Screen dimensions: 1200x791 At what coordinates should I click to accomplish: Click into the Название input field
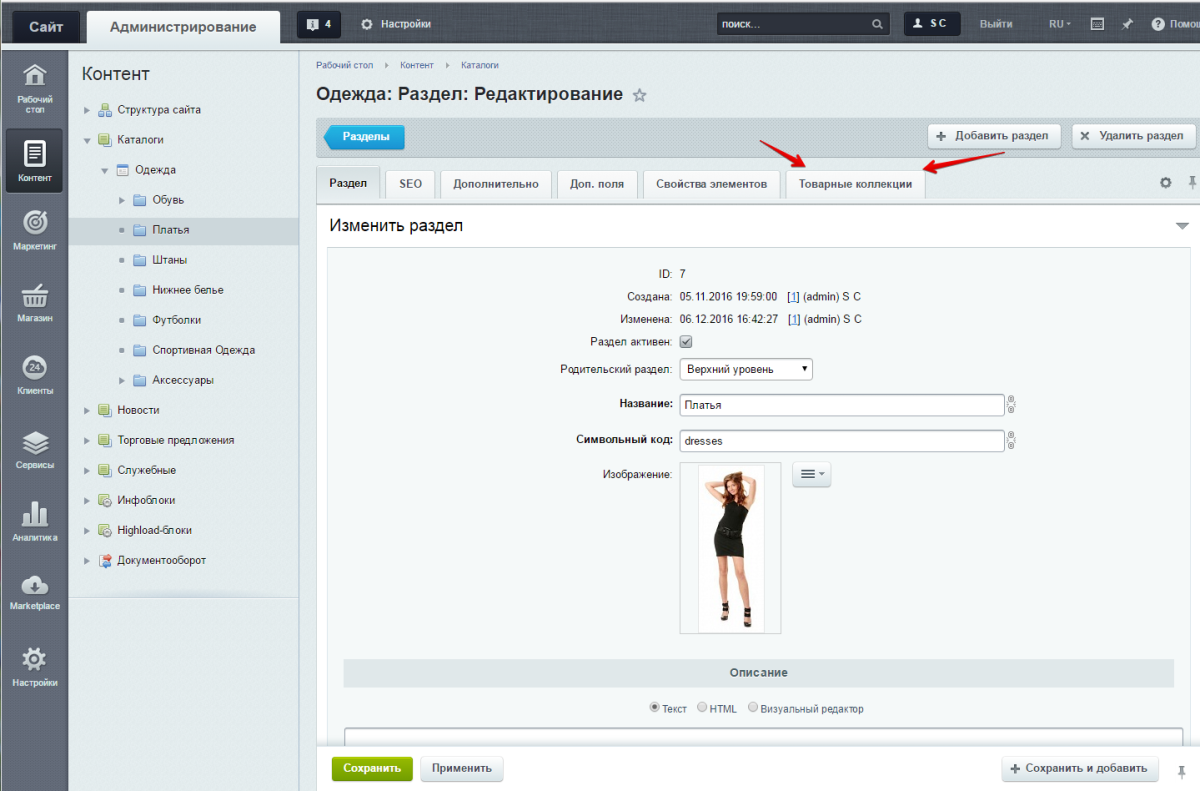[x=841, y=405]
